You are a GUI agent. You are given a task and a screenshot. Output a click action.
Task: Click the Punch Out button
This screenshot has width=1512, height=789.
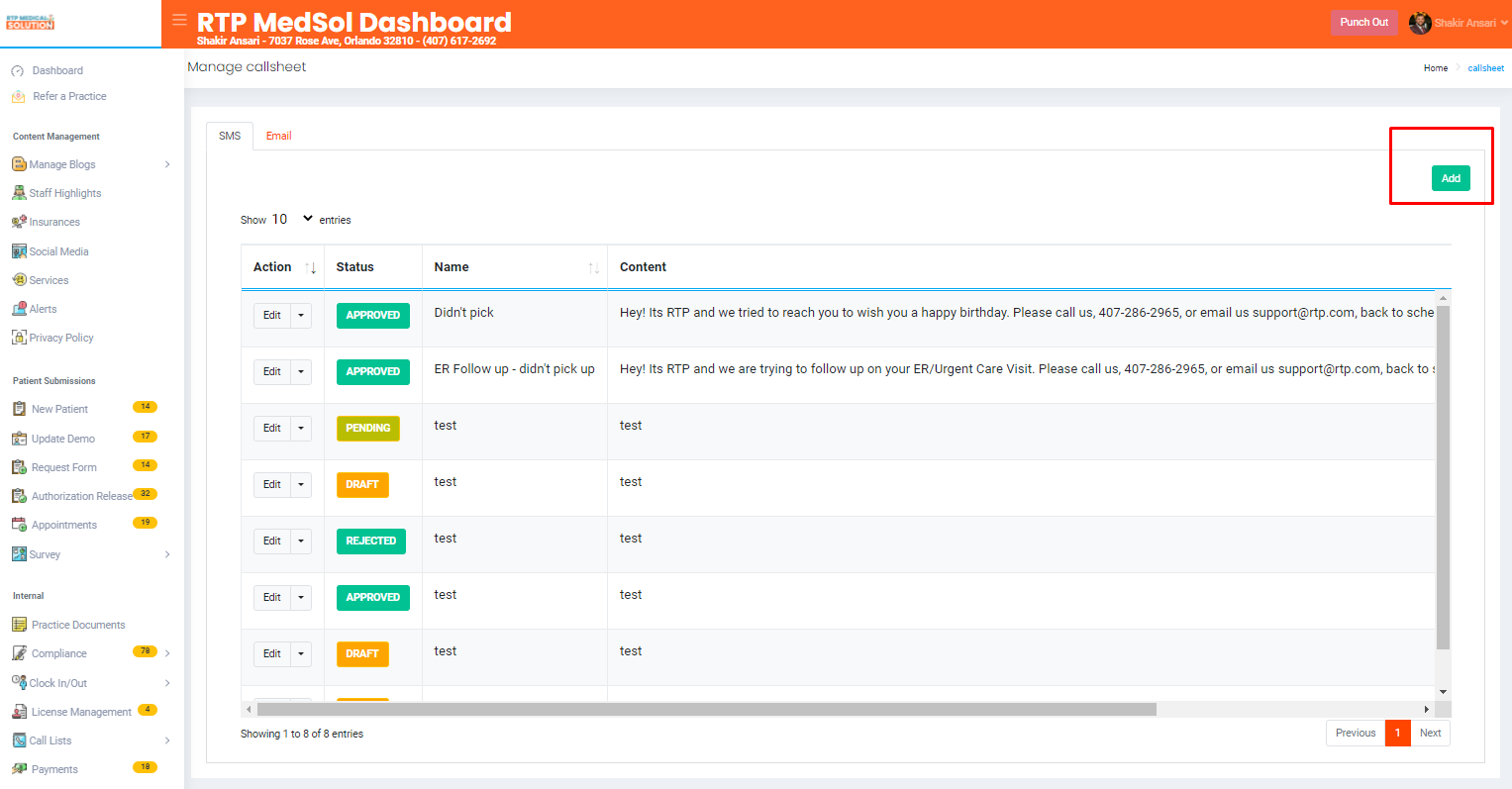click(1363, 23)
